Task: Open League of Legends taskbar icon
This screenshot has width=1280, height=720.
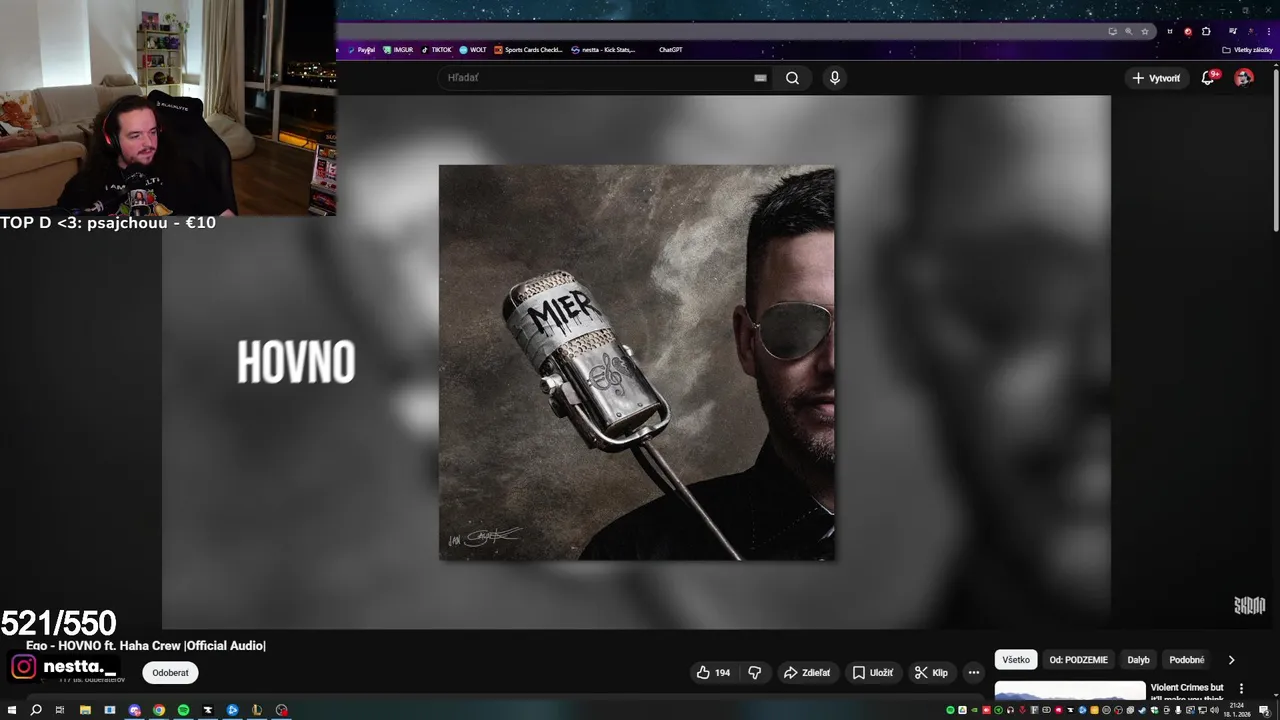Action: (257, 710)
